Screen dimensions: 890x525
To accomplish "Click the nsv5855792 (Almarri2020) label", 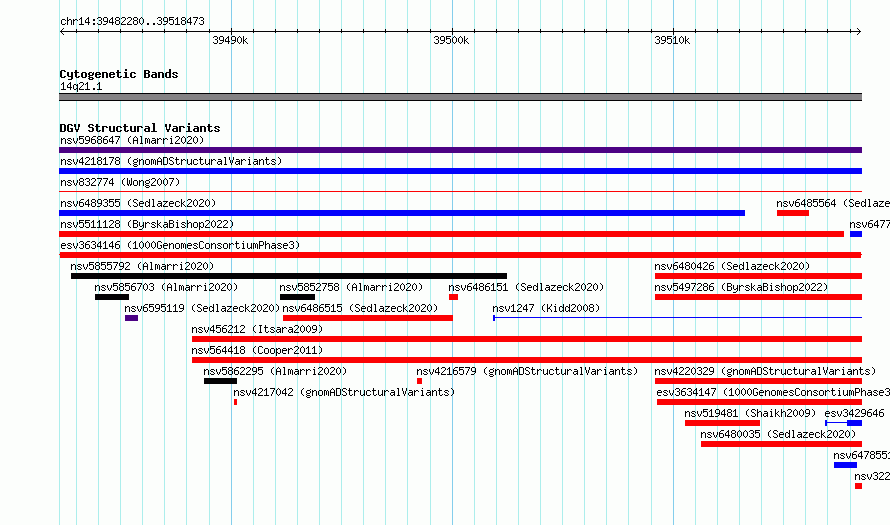I will pyautogui.click(x=142, y=266).
